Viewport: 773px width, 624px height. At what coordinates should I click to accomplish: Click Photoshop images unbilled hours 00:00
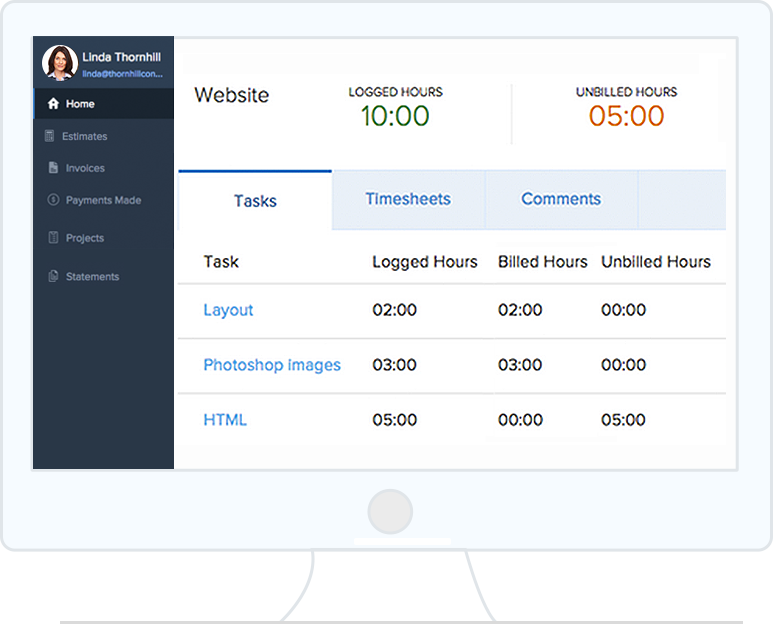[624, 365]
